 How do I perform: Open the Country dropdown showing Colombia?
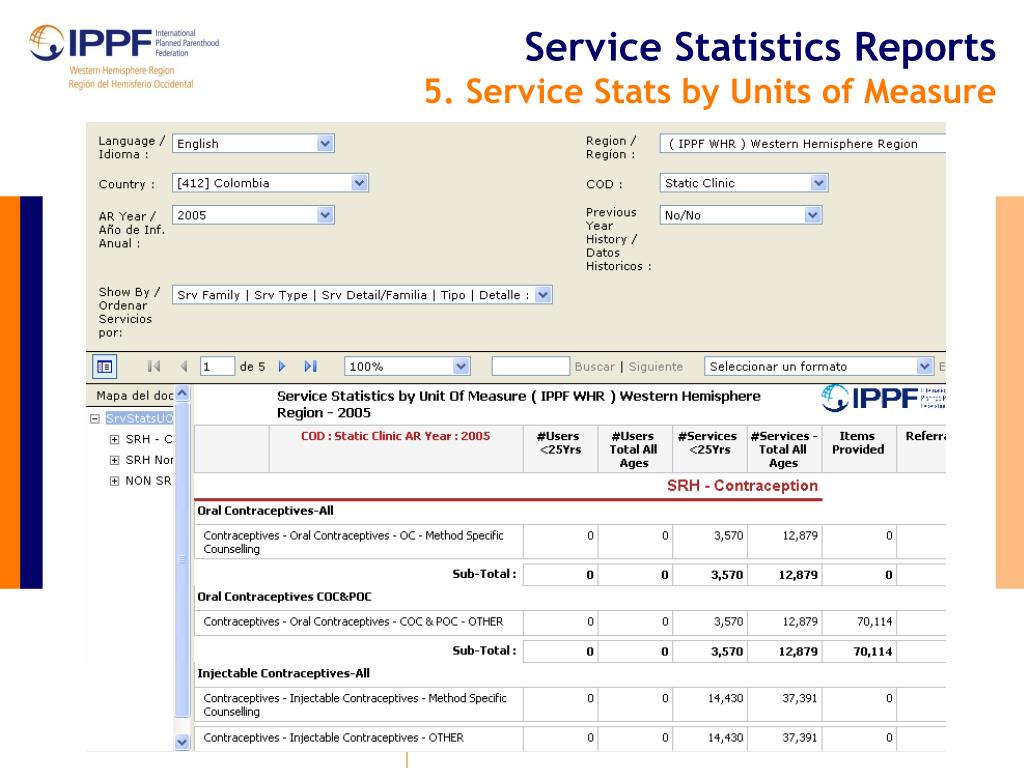tap(270, 183)
